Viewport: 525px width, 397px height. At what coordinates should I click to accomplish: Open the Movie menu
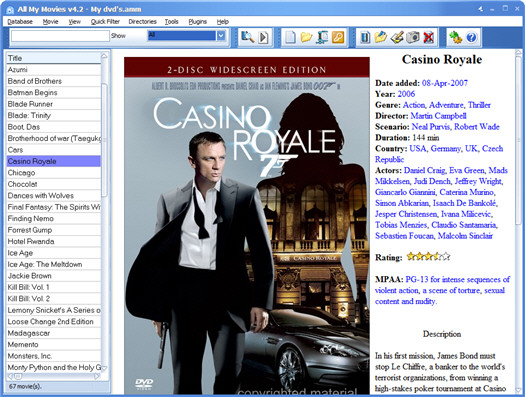coord(51,22)
